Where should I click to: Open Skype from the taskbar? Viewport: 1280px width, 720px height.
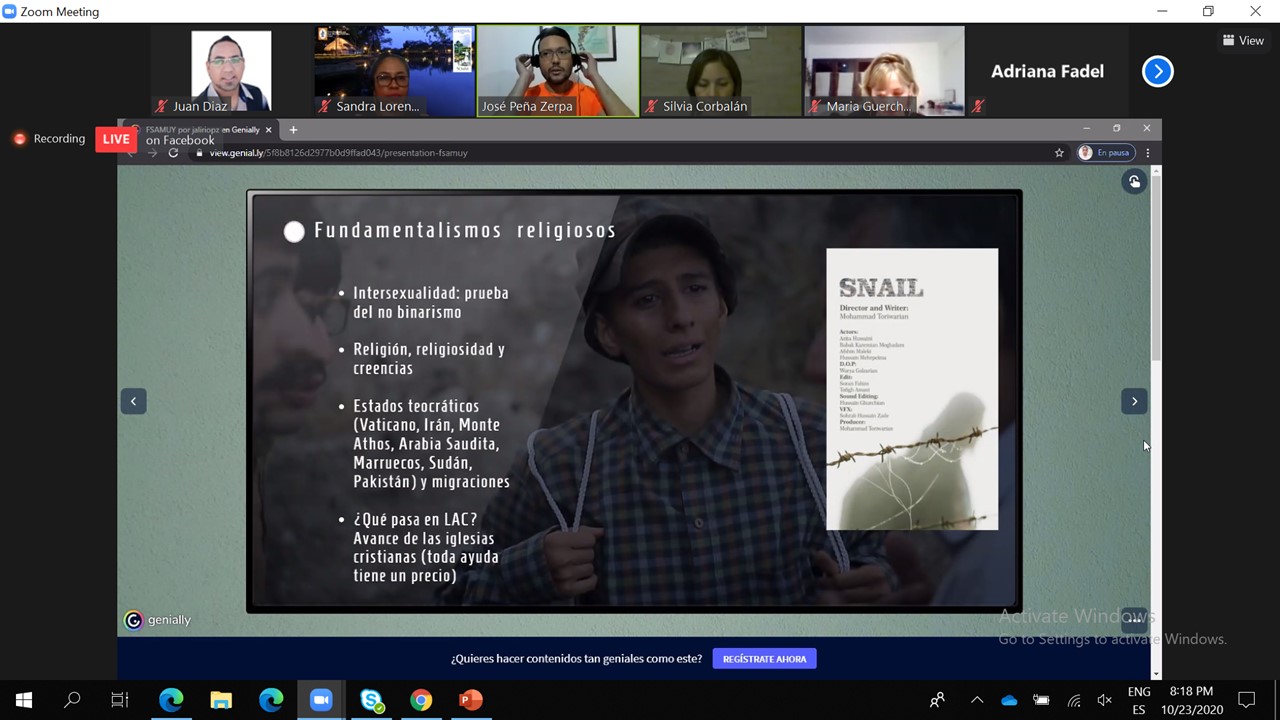pyautogui.click(x=372, y=700)
